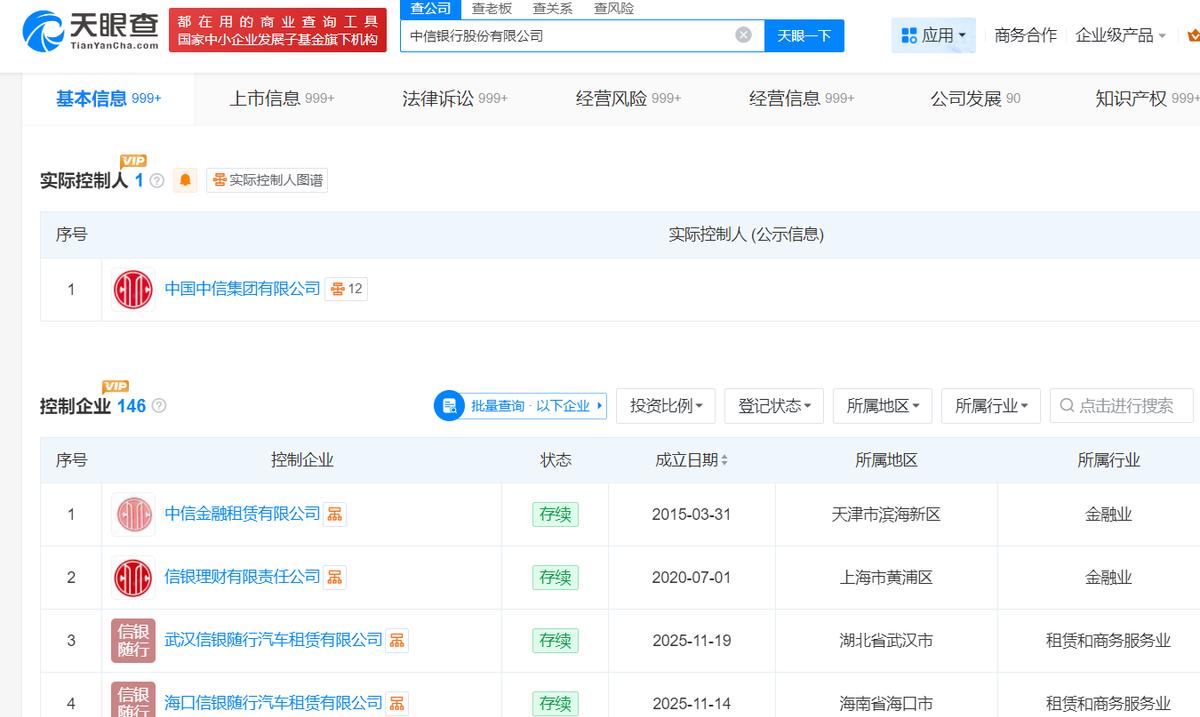Image resolution: width=1200 pixels, height=717 pixels.
Task: Sort by 成立日期 column arrows
Action: [x=724, y=460]
